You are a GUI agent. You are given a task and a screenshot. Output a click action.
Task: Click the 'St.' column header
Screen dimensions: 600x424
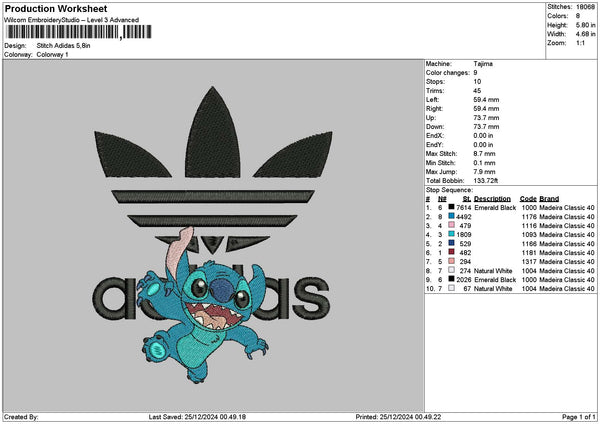pos(467,199)
